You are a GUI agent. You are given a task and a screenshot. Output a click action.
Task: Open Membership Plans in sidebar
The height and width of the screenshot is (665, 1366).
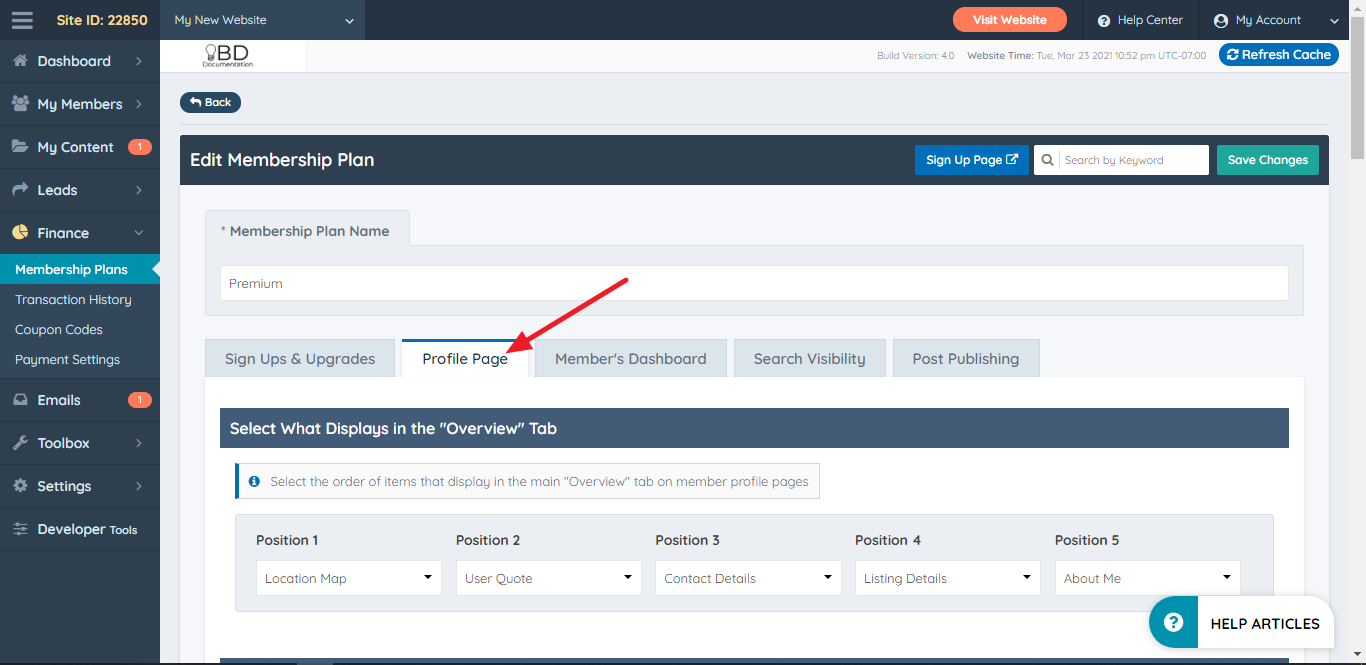(x=80, y=269)
